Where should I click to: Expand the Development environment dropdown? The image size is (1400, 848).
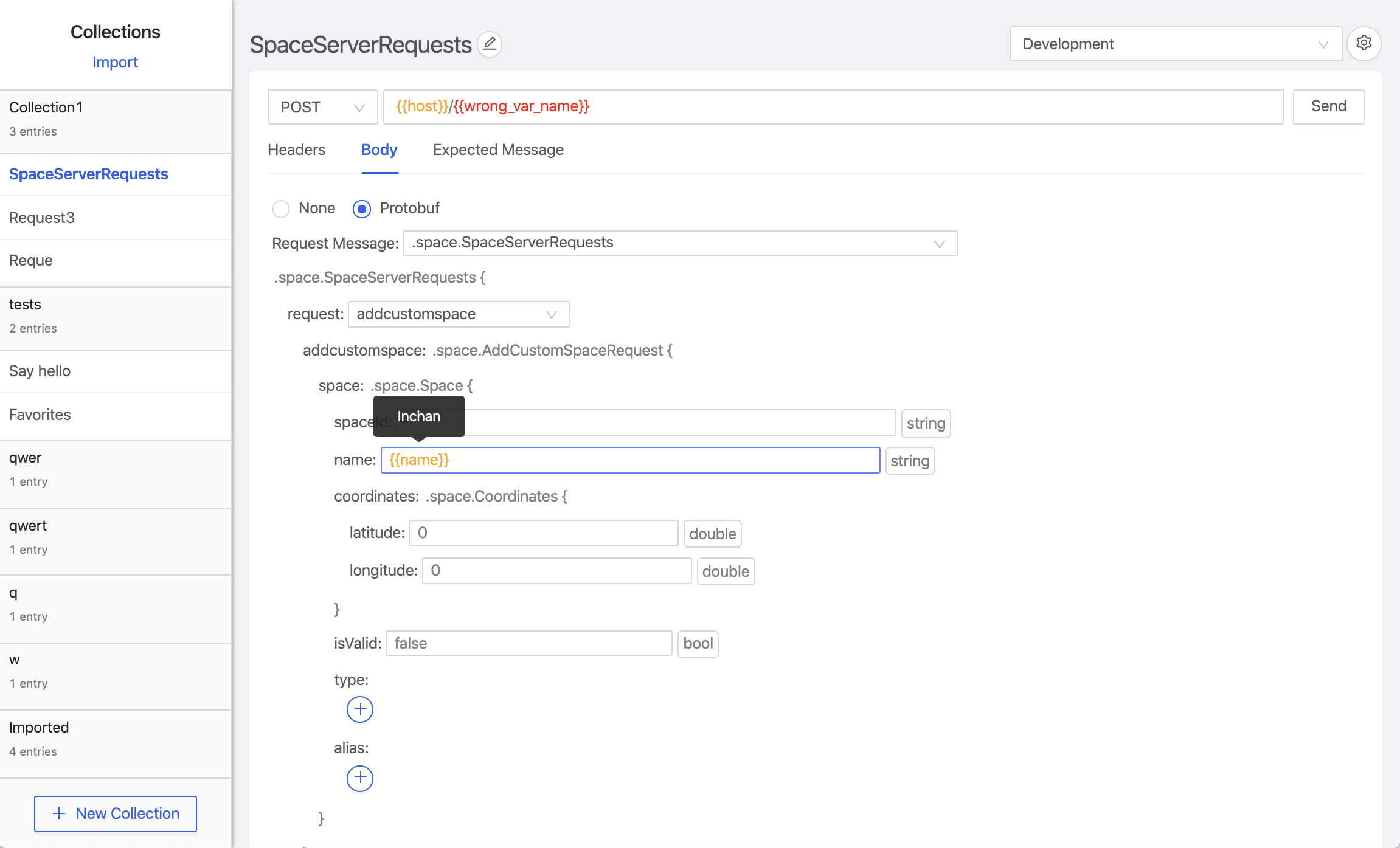pos(1175,44)
